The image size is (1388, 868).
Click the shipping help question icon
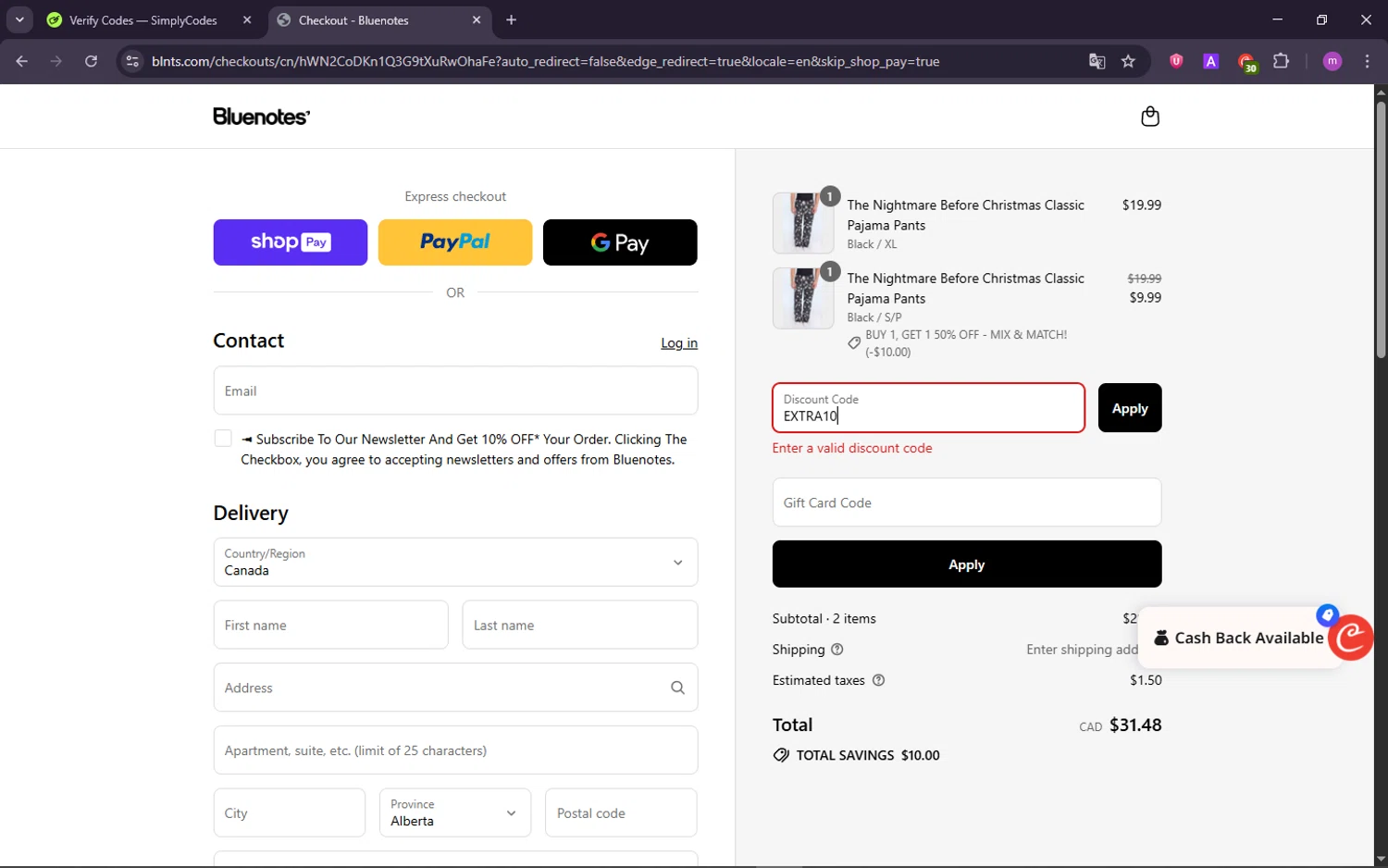point(837,650)
